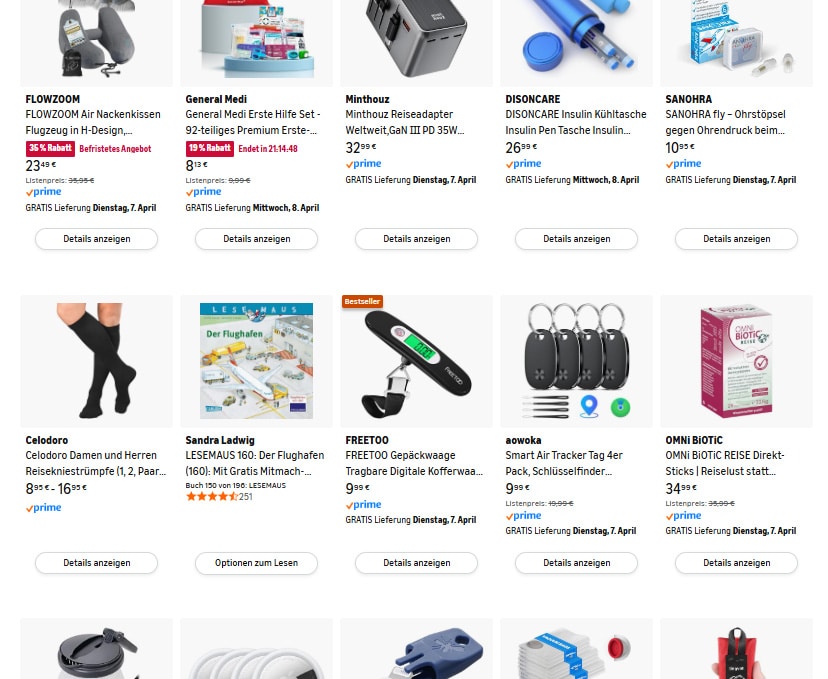The width and height of the screenshot is (828, 679).
Task: Click Optionen zum Lesen button
Action: click(256, 563)
